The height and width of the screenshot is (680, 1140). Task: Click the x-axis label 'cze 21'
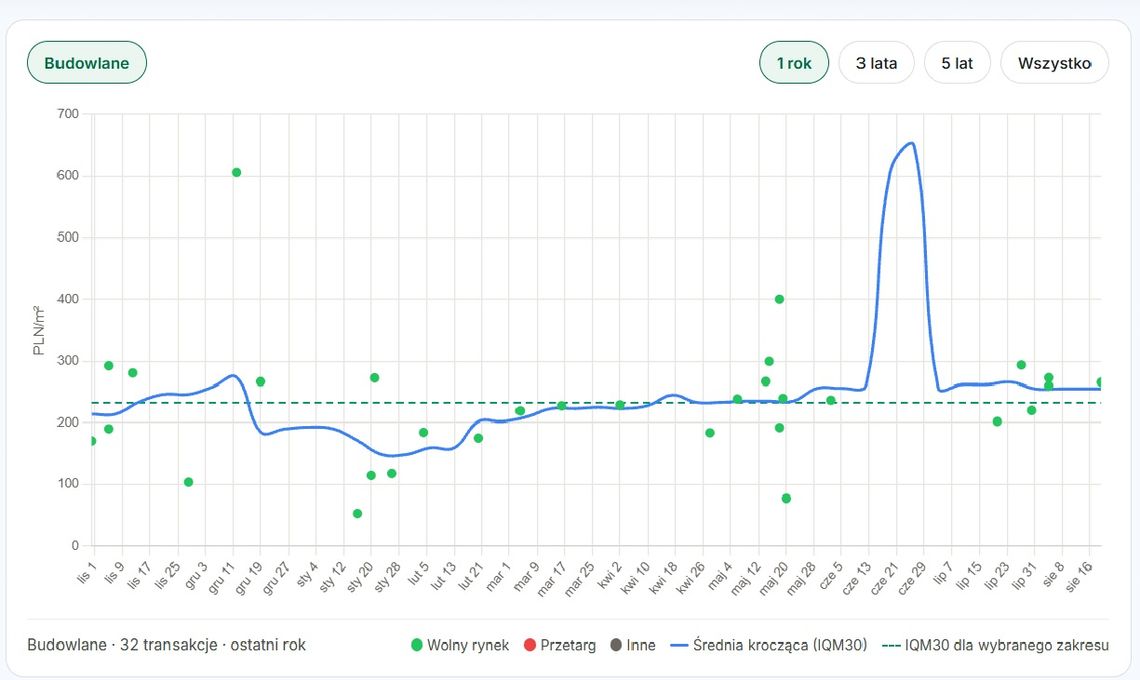(x=883, y=578)
